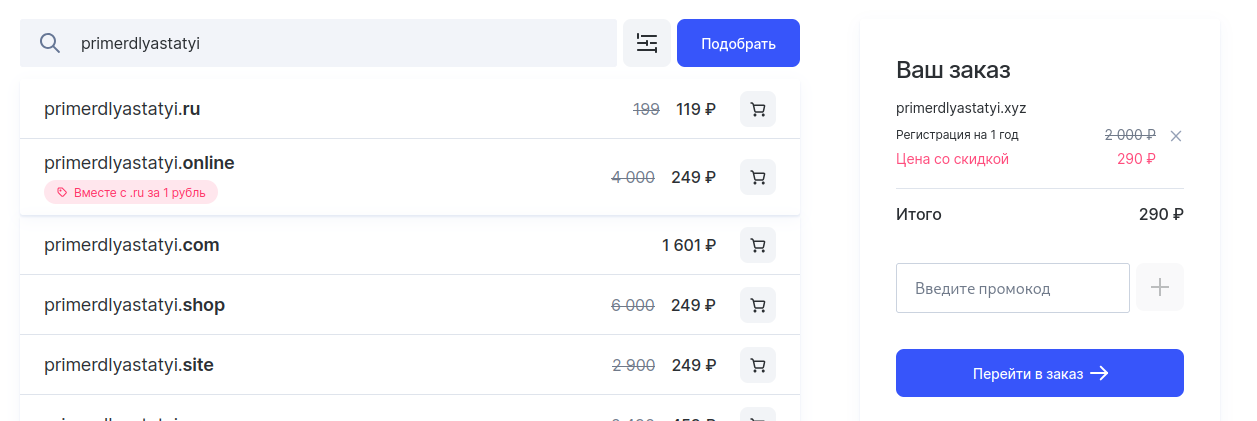Image resolution: width=1257 pixels, height=421 pixels.
Task: Click the Перейти в заказ button
Action: click(1039, 373)
